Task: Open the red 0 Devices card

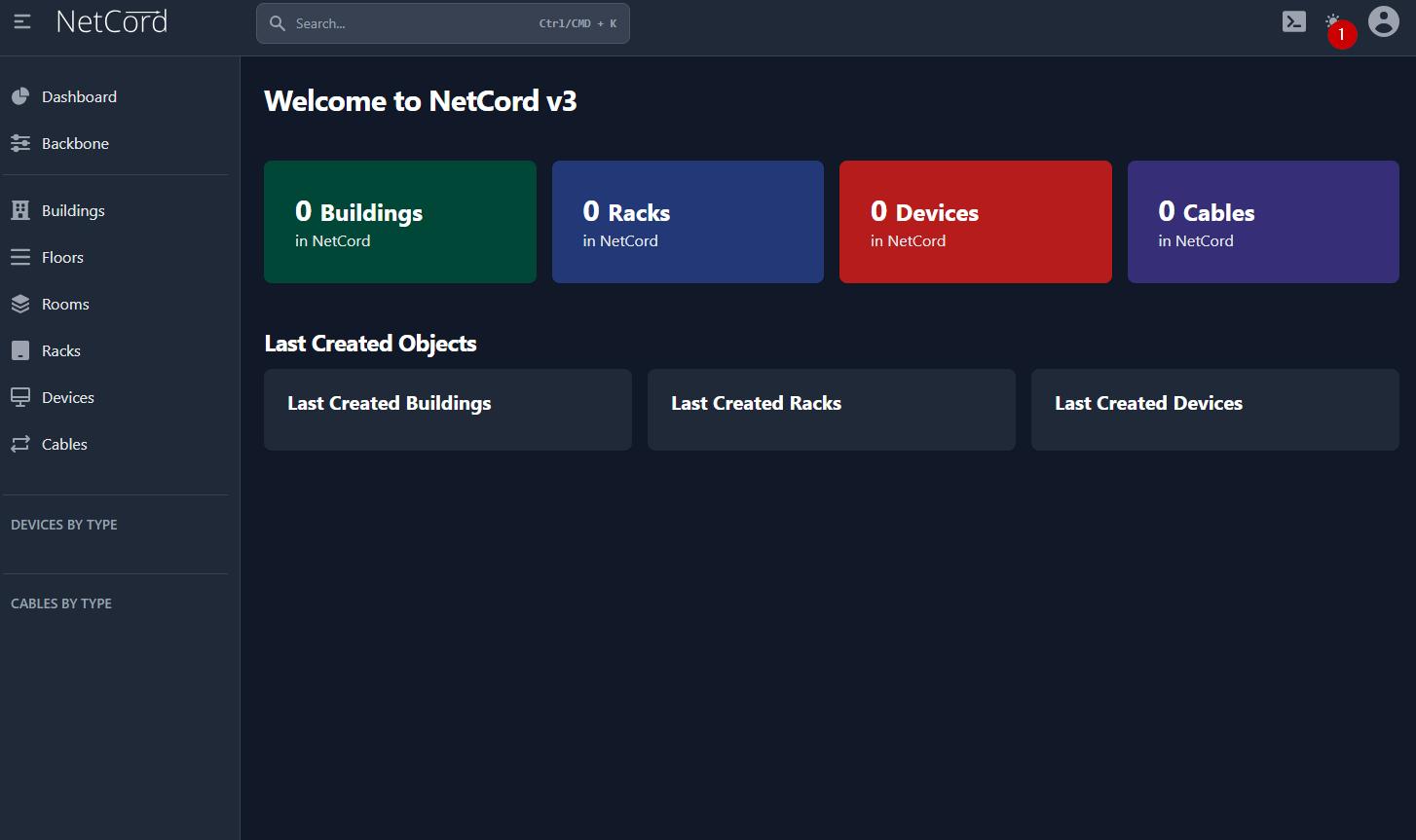Action: click(975, 222)
